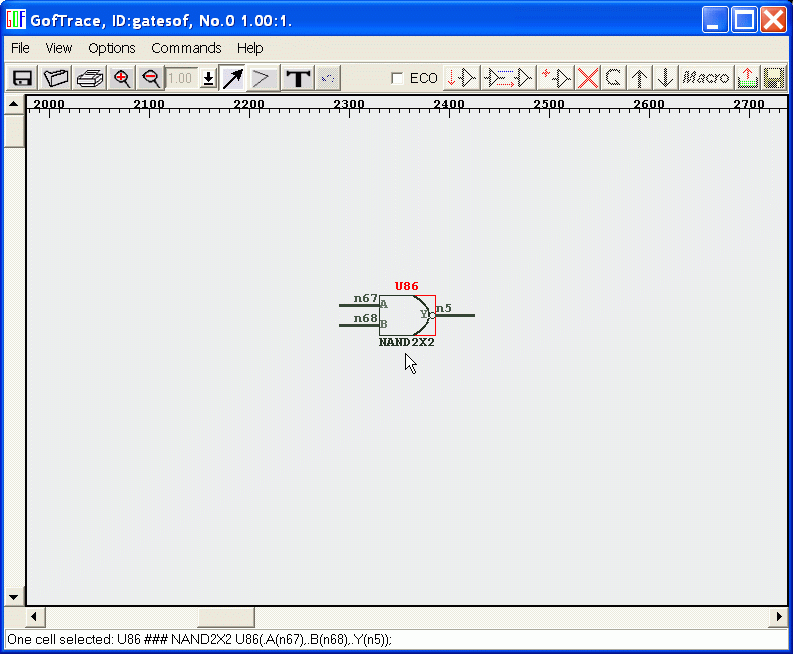Click the upload icon with red arrow
Viewport: 793px width, 654px height.
coord(747,78)
